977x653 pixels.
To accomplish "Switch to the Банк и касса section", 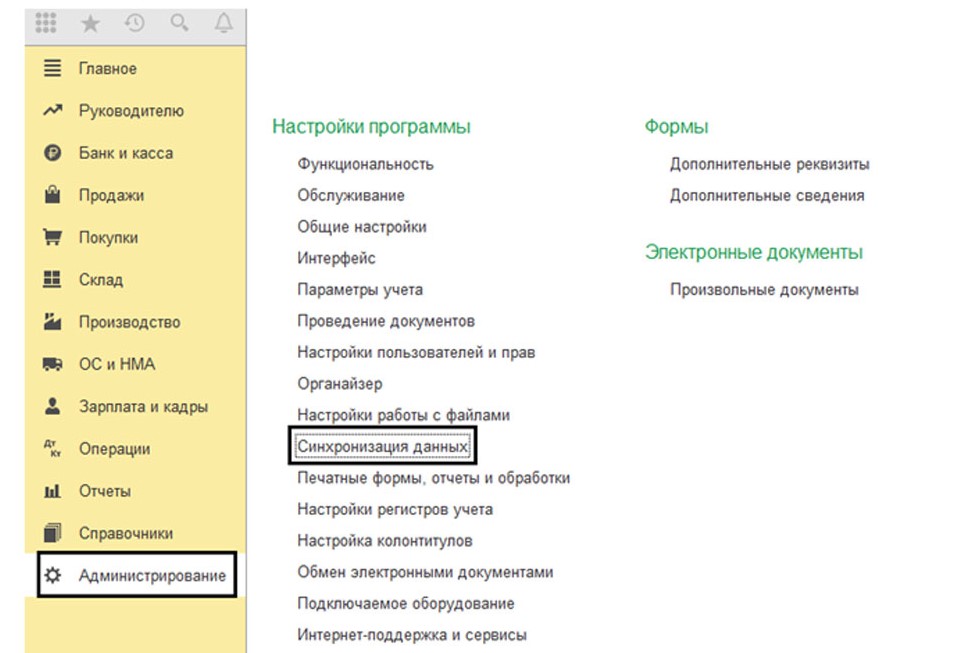I will 125,154.
